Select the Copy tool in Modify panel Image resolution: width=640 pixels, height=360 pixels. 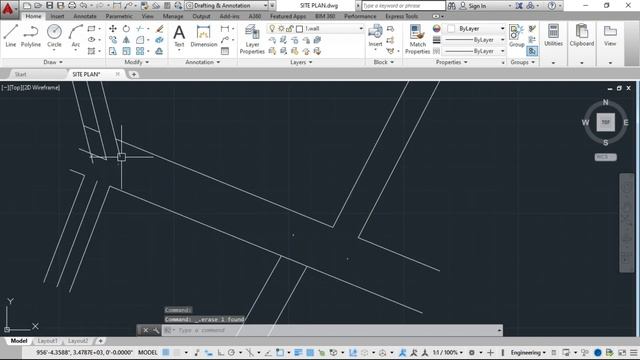[x=113, y=40]
